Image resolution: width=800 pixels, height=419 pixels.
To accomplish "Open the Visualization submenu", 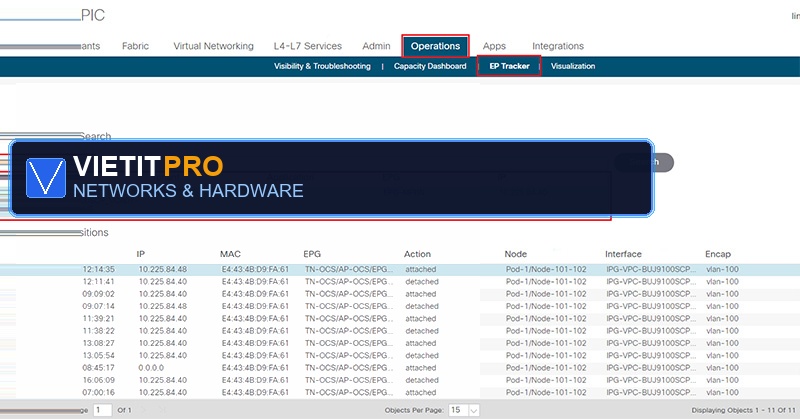I will [x=572, y=66].
